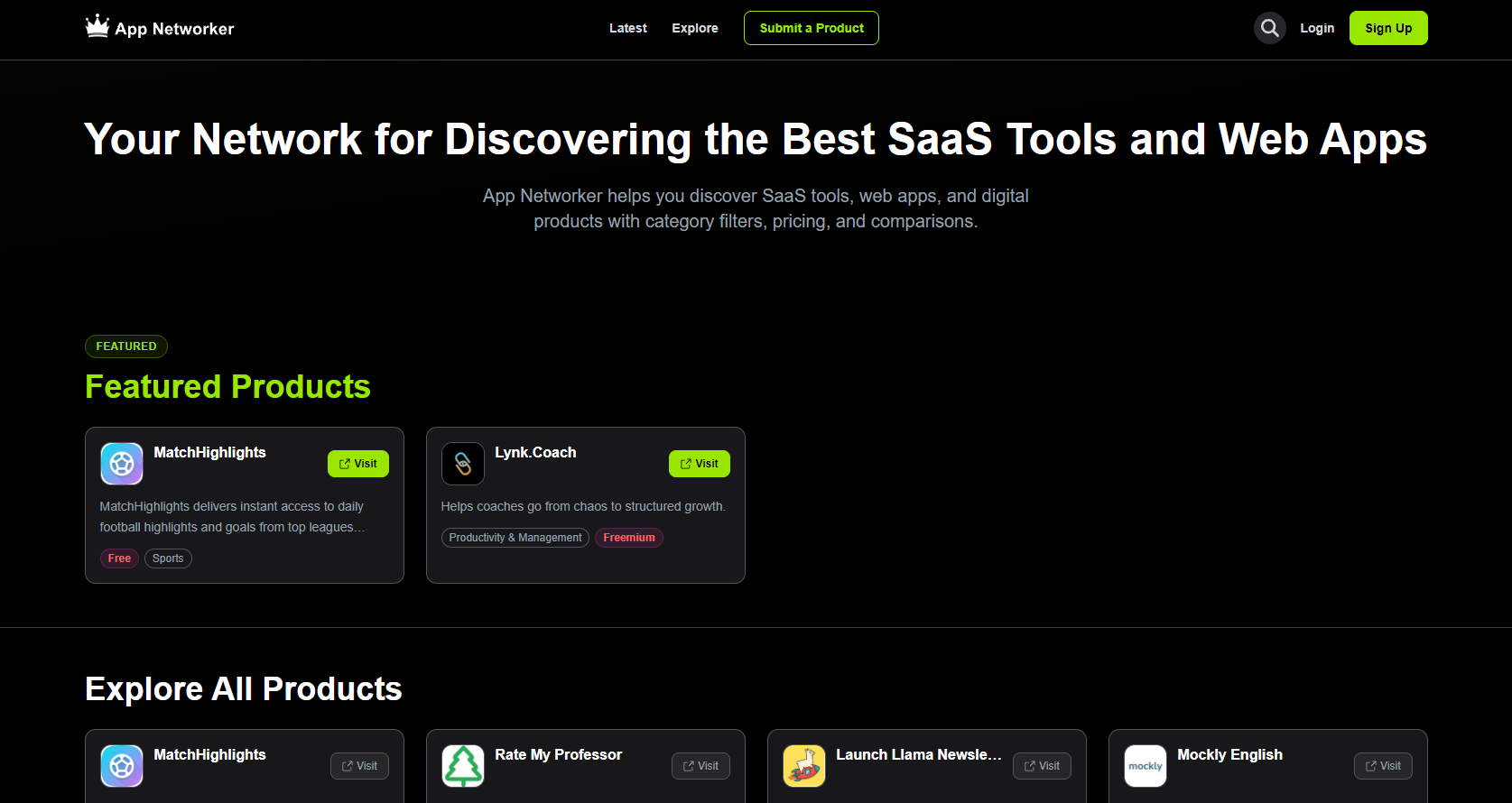
Task: Click the Mockly English logo thumbnail
Action: click(x=1146, y=766)
